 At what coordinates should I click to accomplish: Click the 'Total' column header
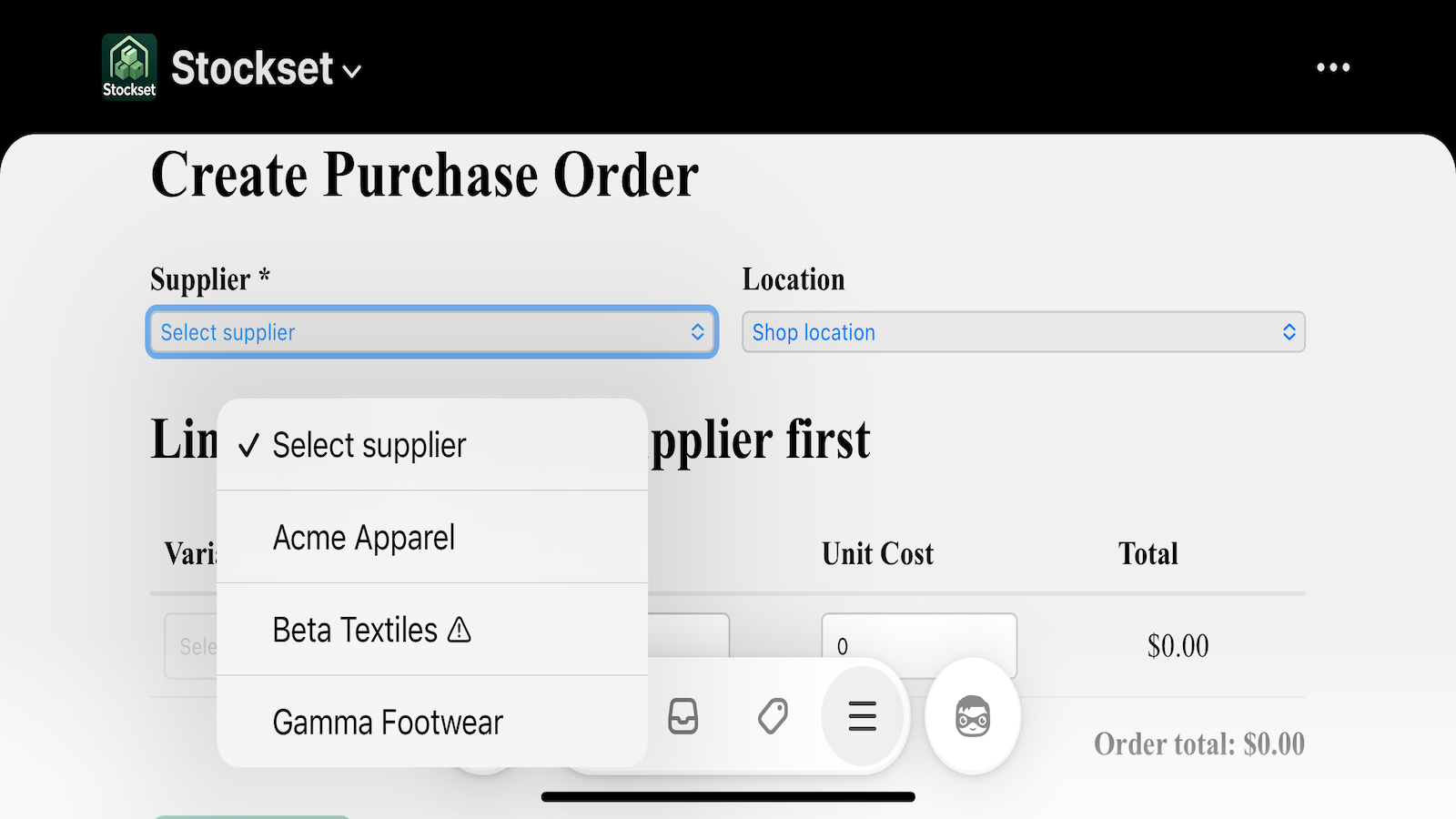[1148, 553]
